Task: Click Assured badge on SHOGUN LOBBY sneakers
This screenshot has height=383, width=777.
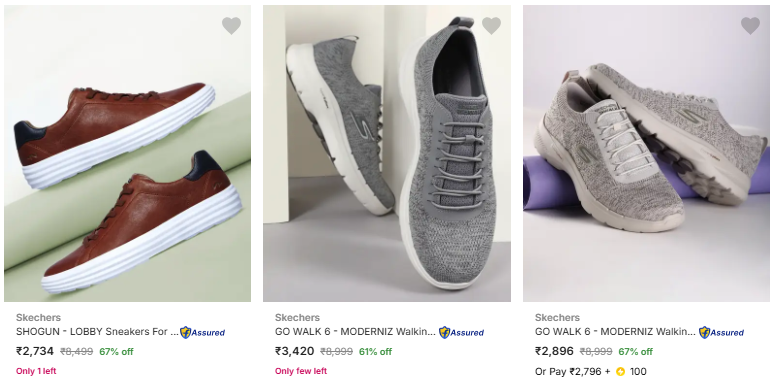Action: pos(202,332)
